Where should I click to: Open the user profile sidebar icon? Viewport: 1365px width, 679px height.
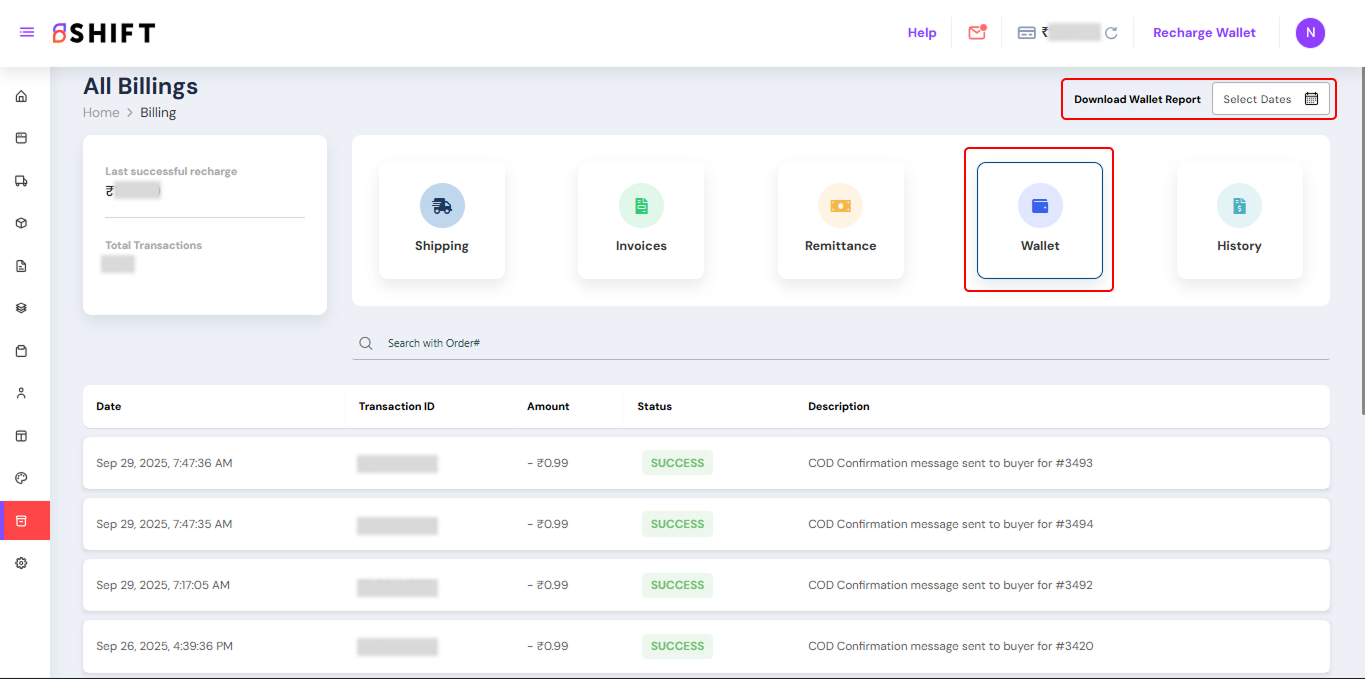coord(21,393)
